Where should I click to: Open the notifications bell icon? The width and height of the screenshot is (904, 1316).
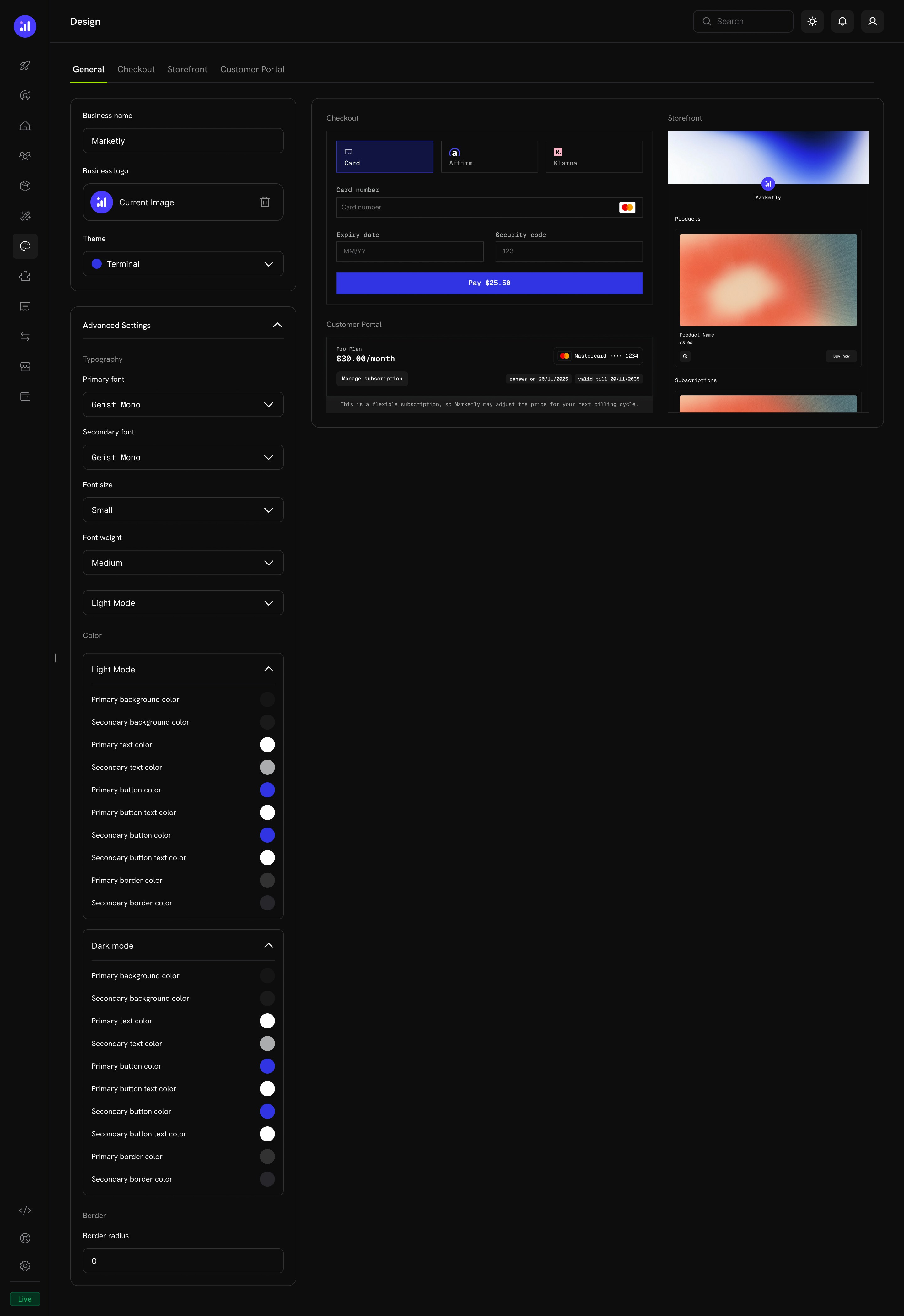click(842, 21)
